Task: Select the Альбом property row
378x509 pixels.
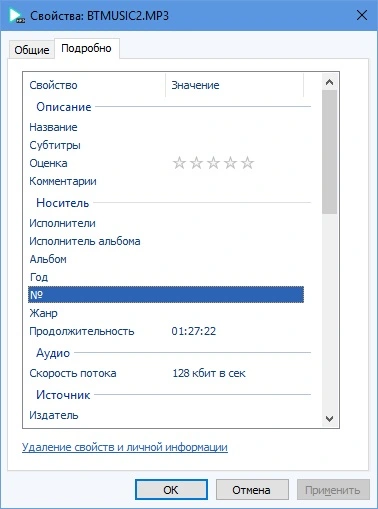Action: [x=166, y=259]
